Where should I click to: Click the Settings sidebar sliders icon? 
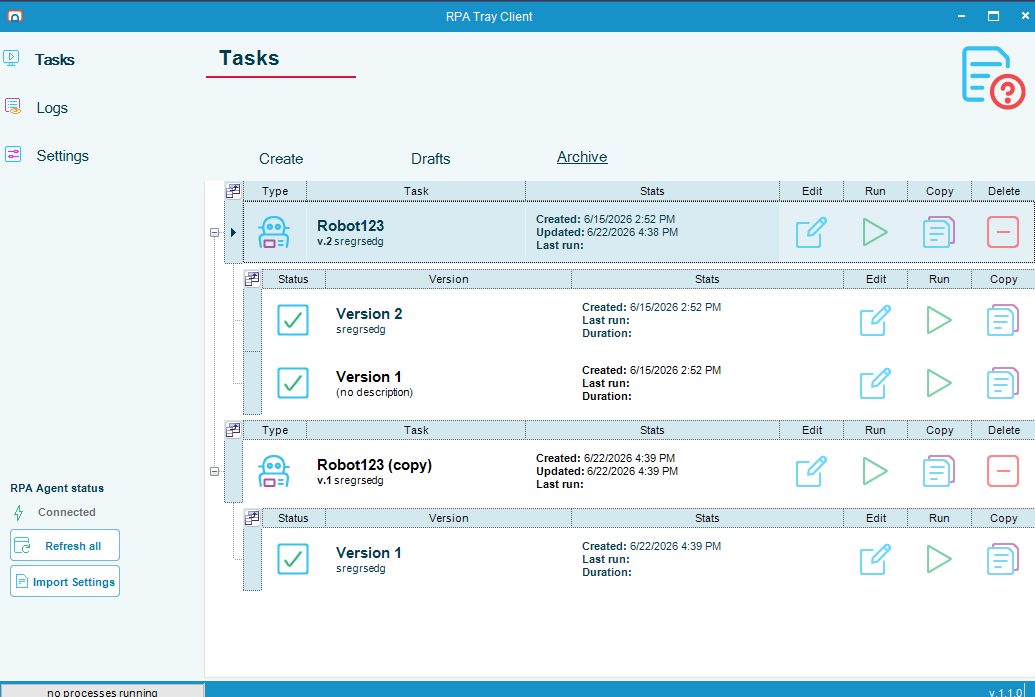tap(13, 154)
